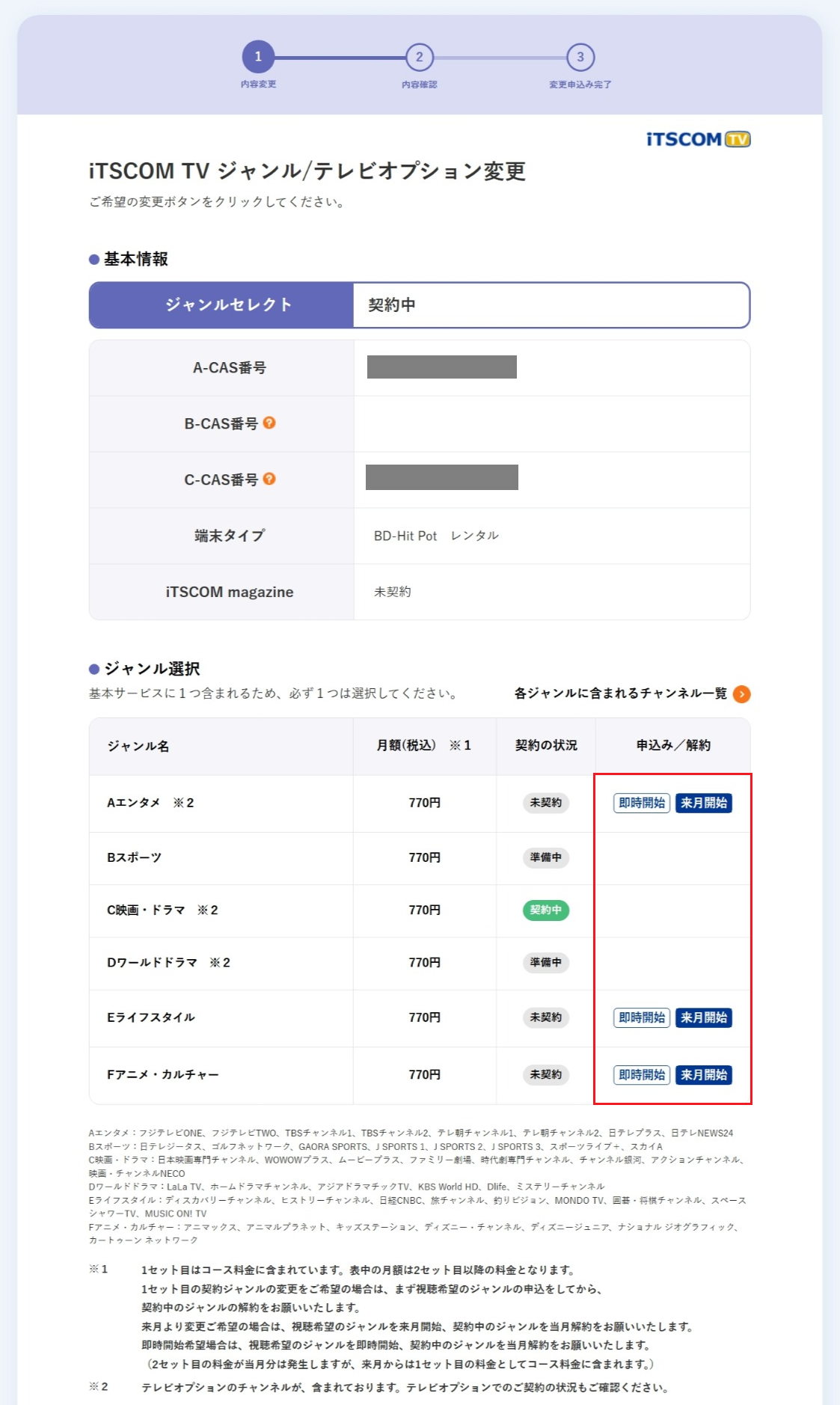Click 来月開始 for Fアニメ・カルチャー genre

pyautogui.click(x=703, y=1075)
